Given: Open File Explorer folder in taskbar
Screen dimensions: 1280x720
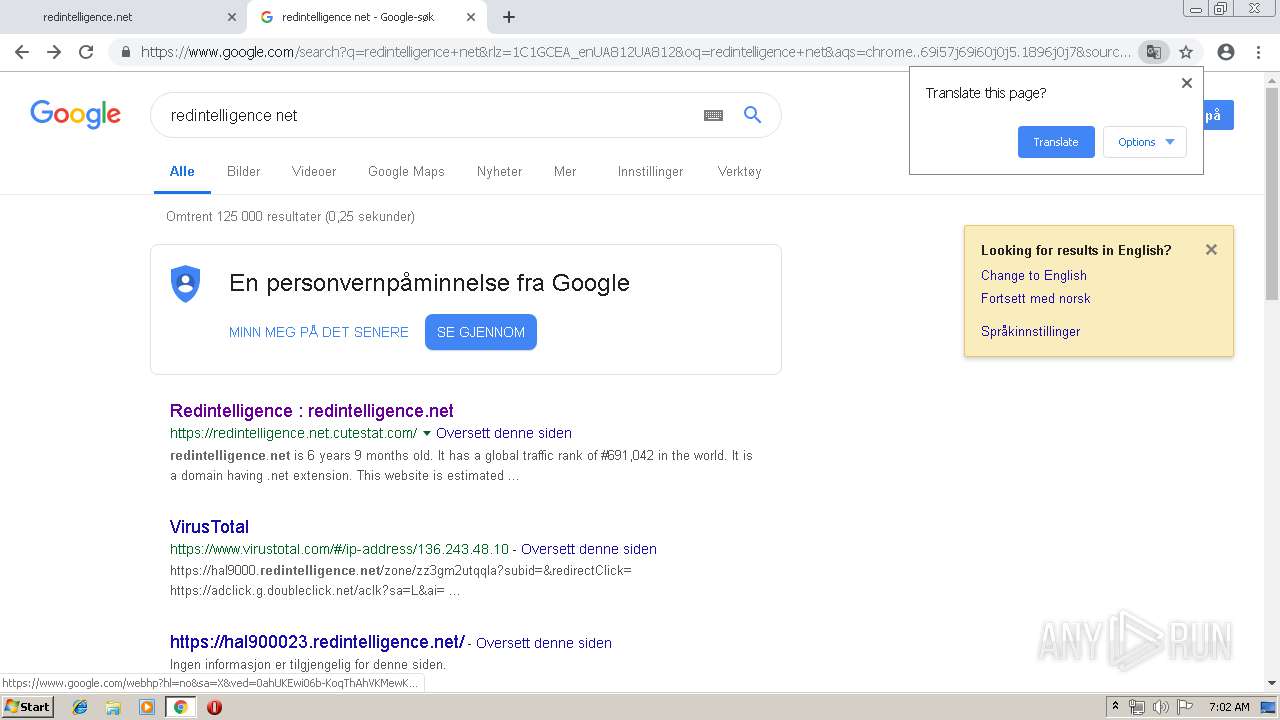Looking at the screenshot, I should point(113,707).
